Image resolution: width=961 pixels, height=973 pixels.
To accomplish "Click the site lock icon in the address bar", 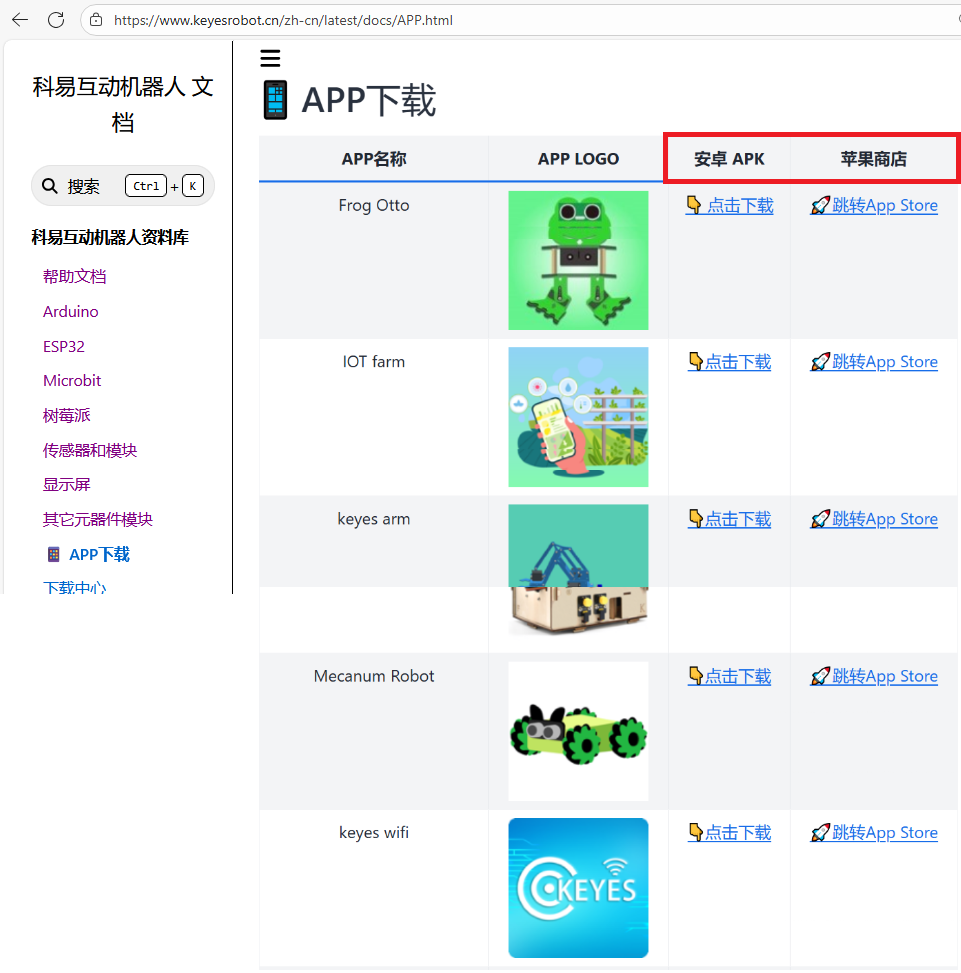I will click(96, 20).
